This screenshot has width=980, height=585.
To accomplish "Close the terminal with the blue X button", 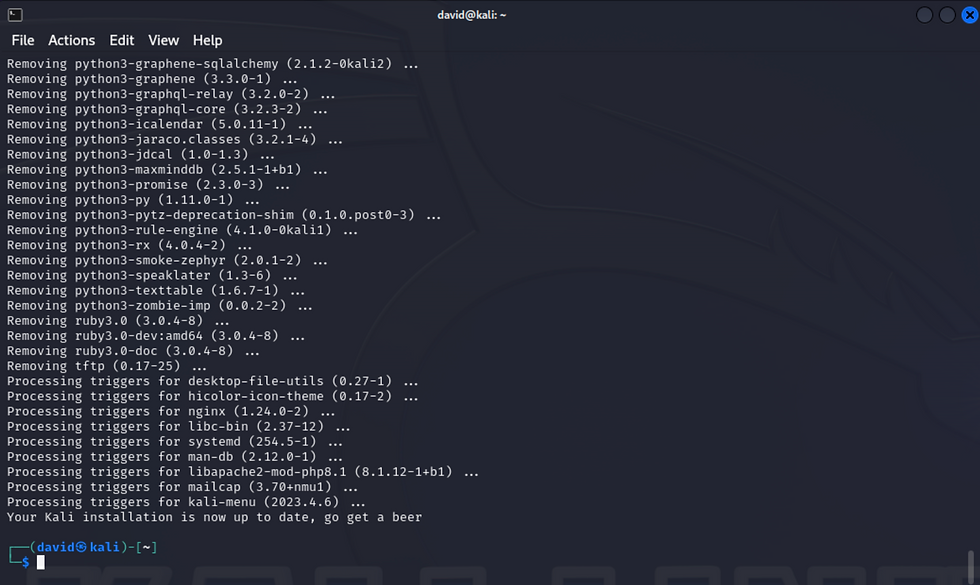I will [x=970, y=14].
